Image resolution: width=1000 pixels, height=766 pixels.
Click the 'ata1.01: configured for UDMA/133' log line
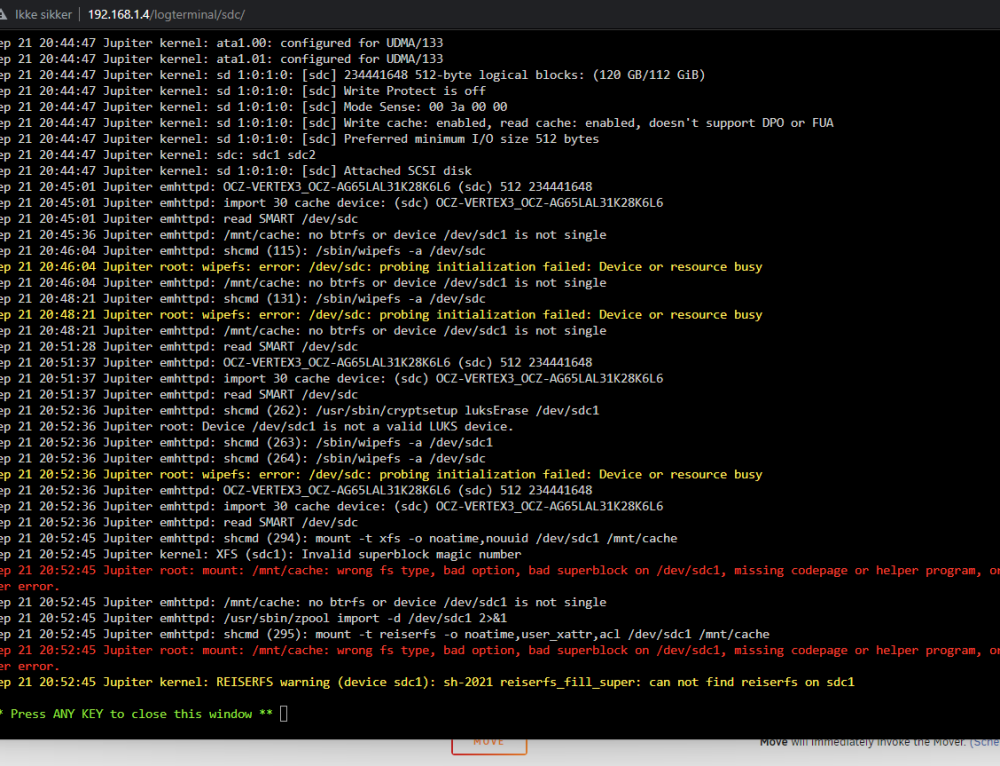(x=221, y=59)
